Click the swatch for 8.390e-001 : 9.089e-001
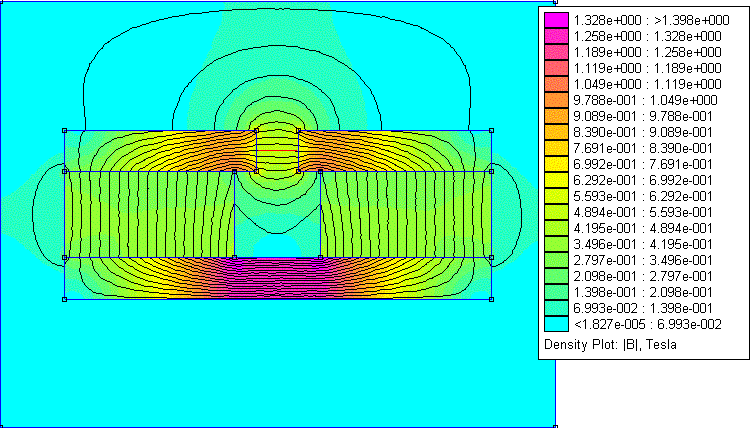Screen dimensions: 756x428 [556, 132]
